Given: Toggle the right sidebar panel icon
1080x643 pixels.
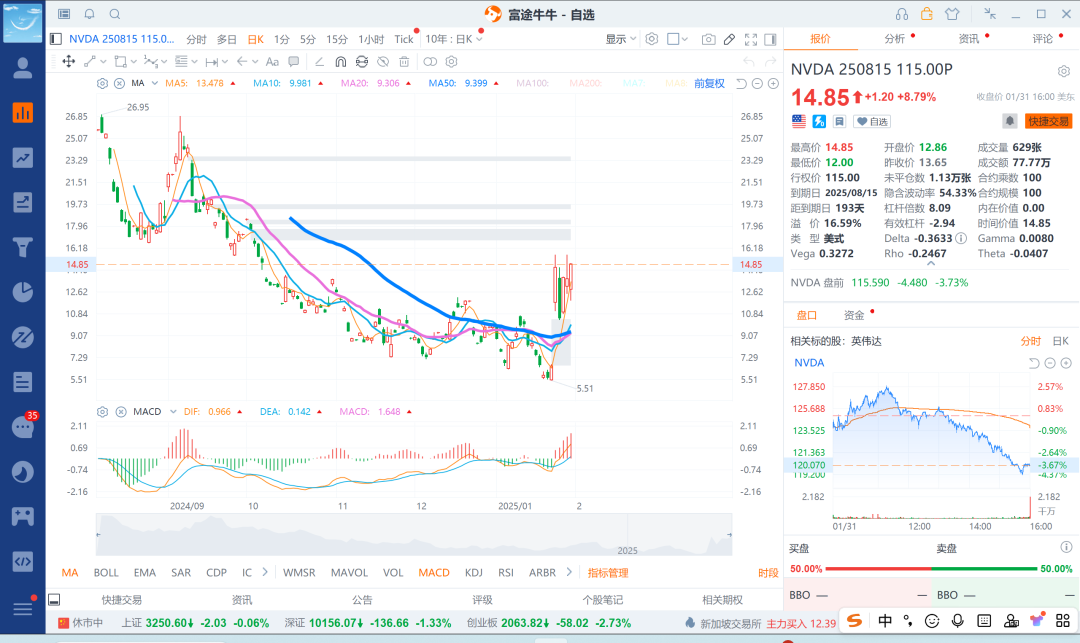Looking at the screenshot, I should click(771, 39).
